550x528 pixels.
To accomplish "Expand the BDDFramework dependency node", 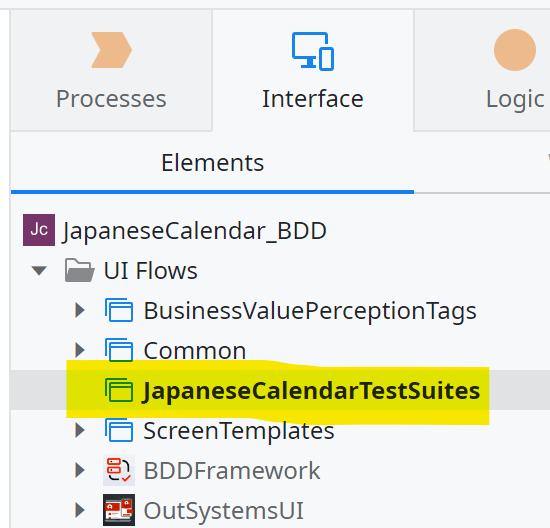I will coord(80,470).
